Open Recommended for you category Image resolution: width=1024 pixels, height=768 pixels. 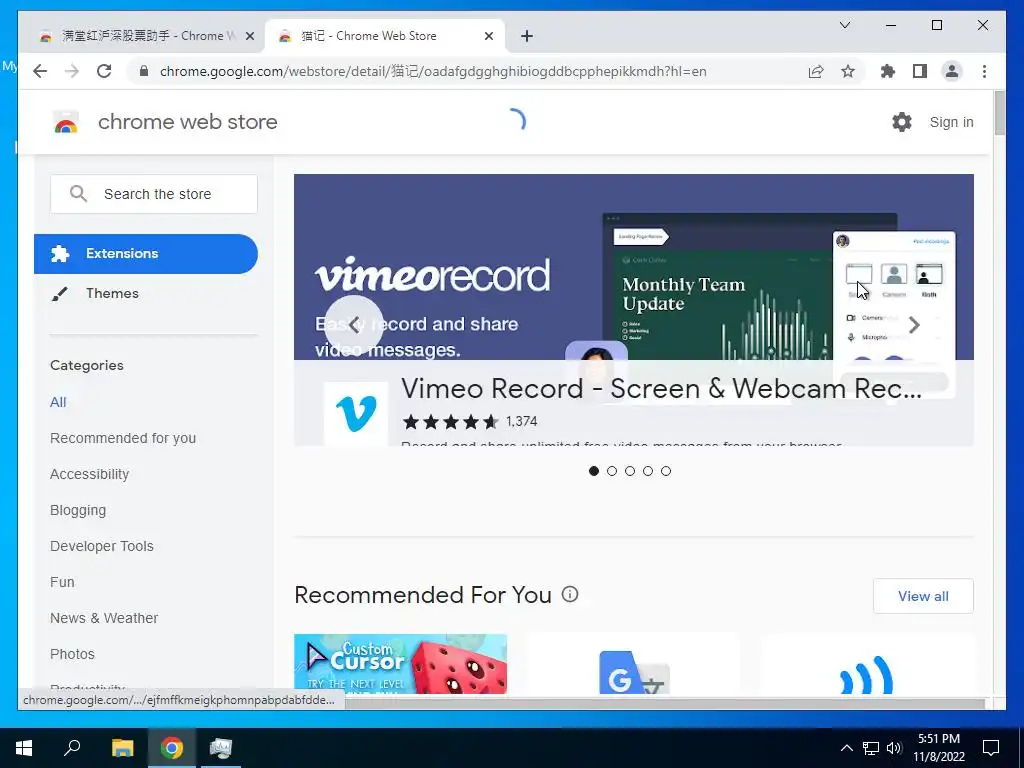(123, 438)
